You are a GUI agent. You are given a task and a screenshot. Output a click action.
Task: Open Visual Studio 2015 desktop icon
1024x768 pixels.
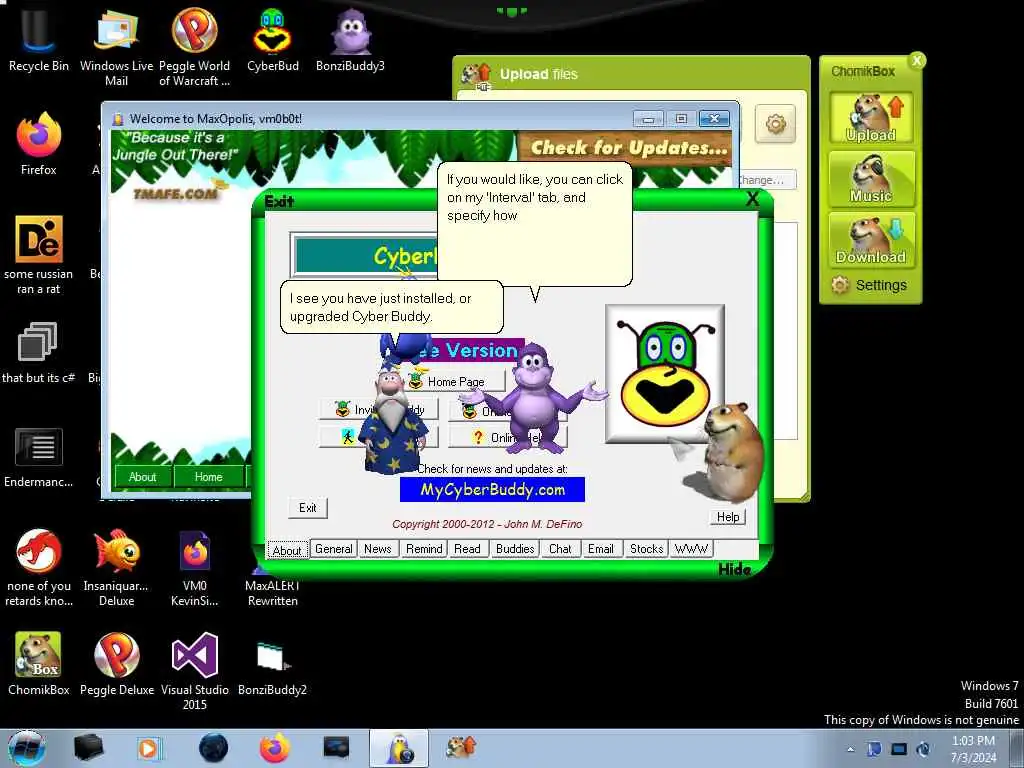195,670
